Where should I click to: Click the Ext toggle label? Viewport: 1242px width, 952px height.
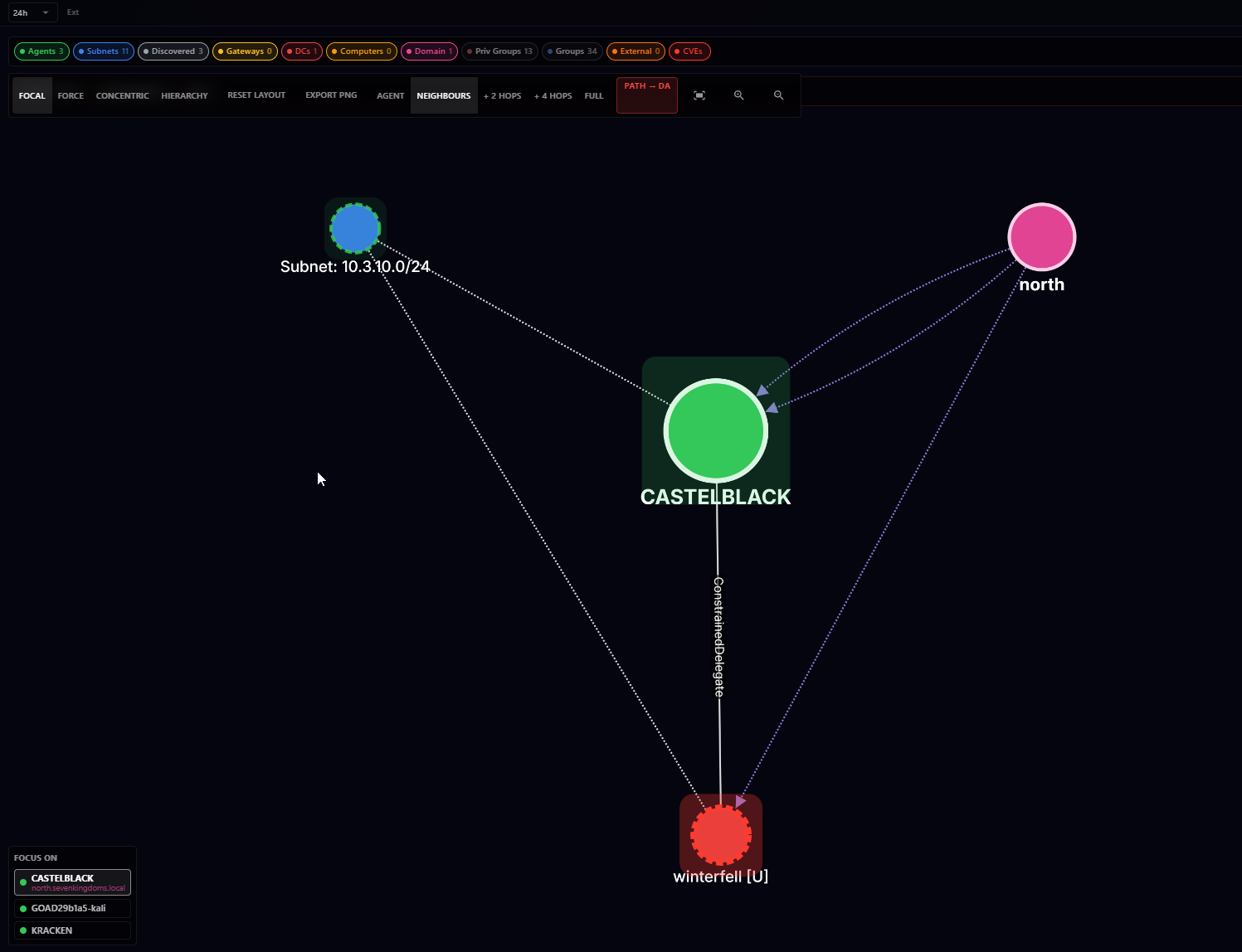[73, 12]
